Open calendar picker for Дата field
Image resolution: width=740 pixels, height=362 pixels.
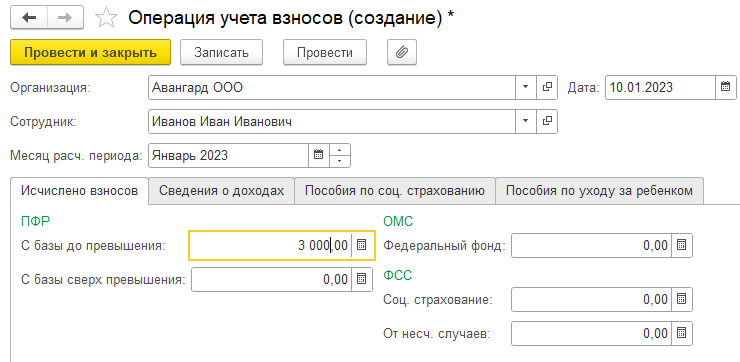726,87
